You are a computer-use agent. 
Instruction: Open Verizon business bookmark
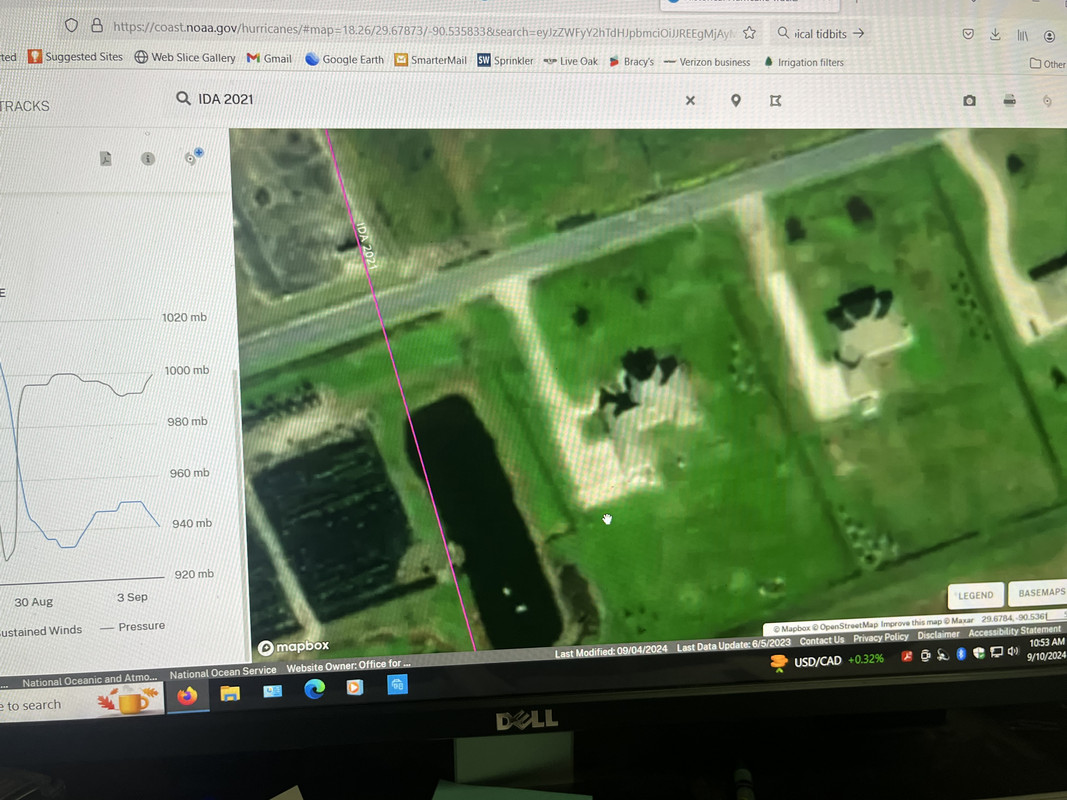click(707, 62)
